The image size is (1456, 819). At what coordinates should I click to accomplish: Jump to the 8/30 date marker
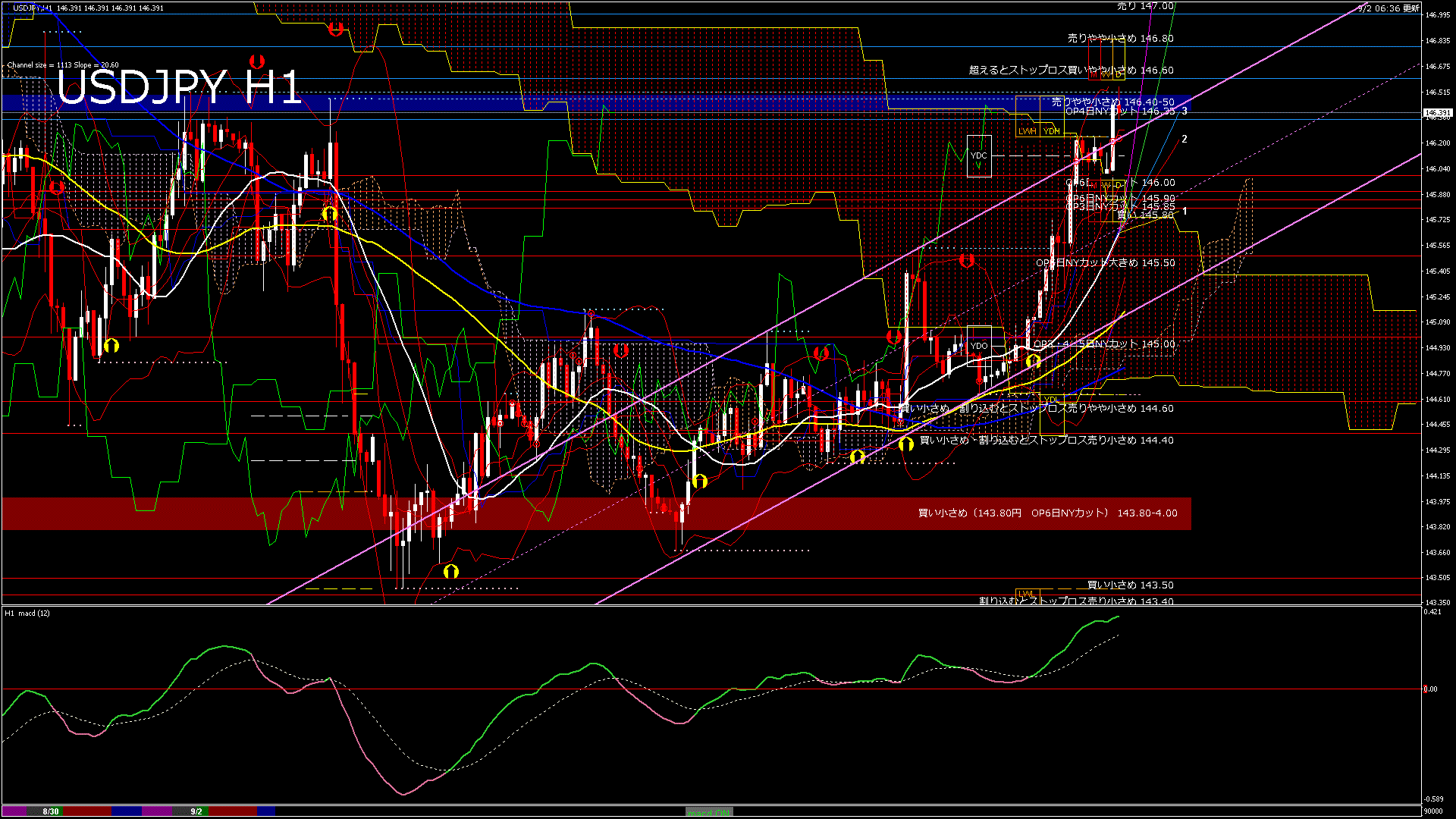[x=51, y=811]
